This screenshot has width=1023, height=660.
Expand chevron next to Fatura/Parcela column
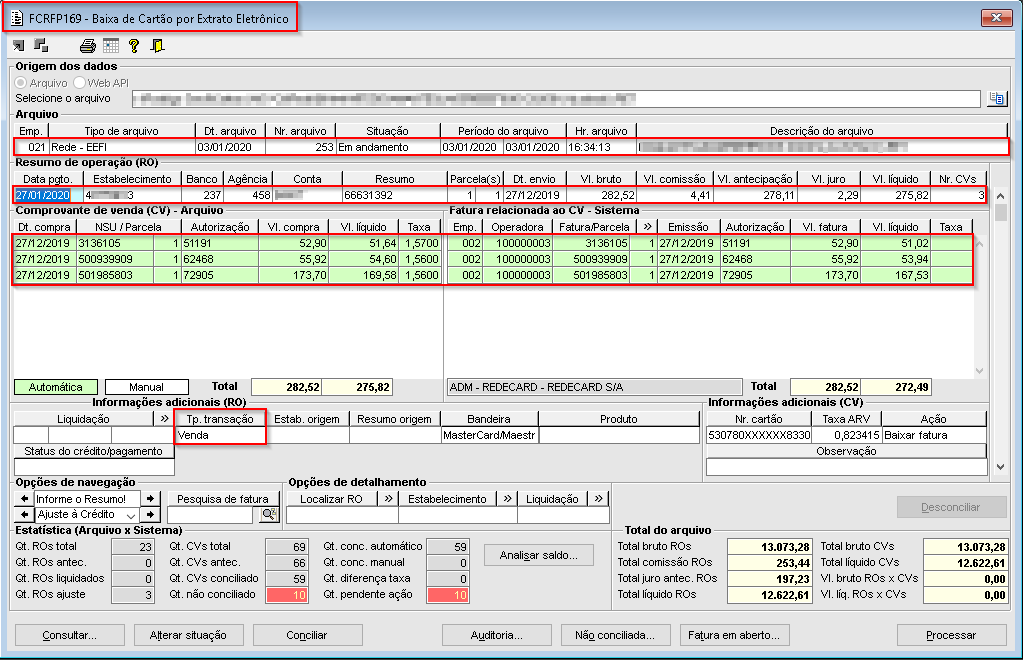[647, 227]
